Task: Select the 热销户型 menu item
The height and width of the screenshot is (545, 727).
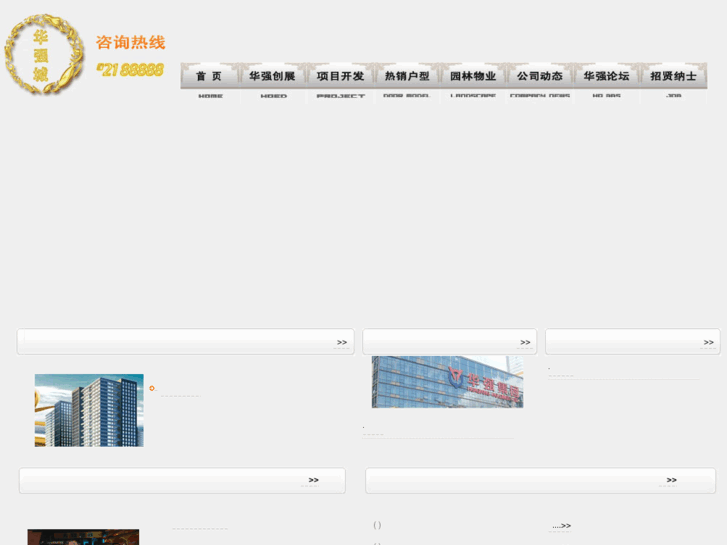Action: pyautogui.click(x=407, y=82)
